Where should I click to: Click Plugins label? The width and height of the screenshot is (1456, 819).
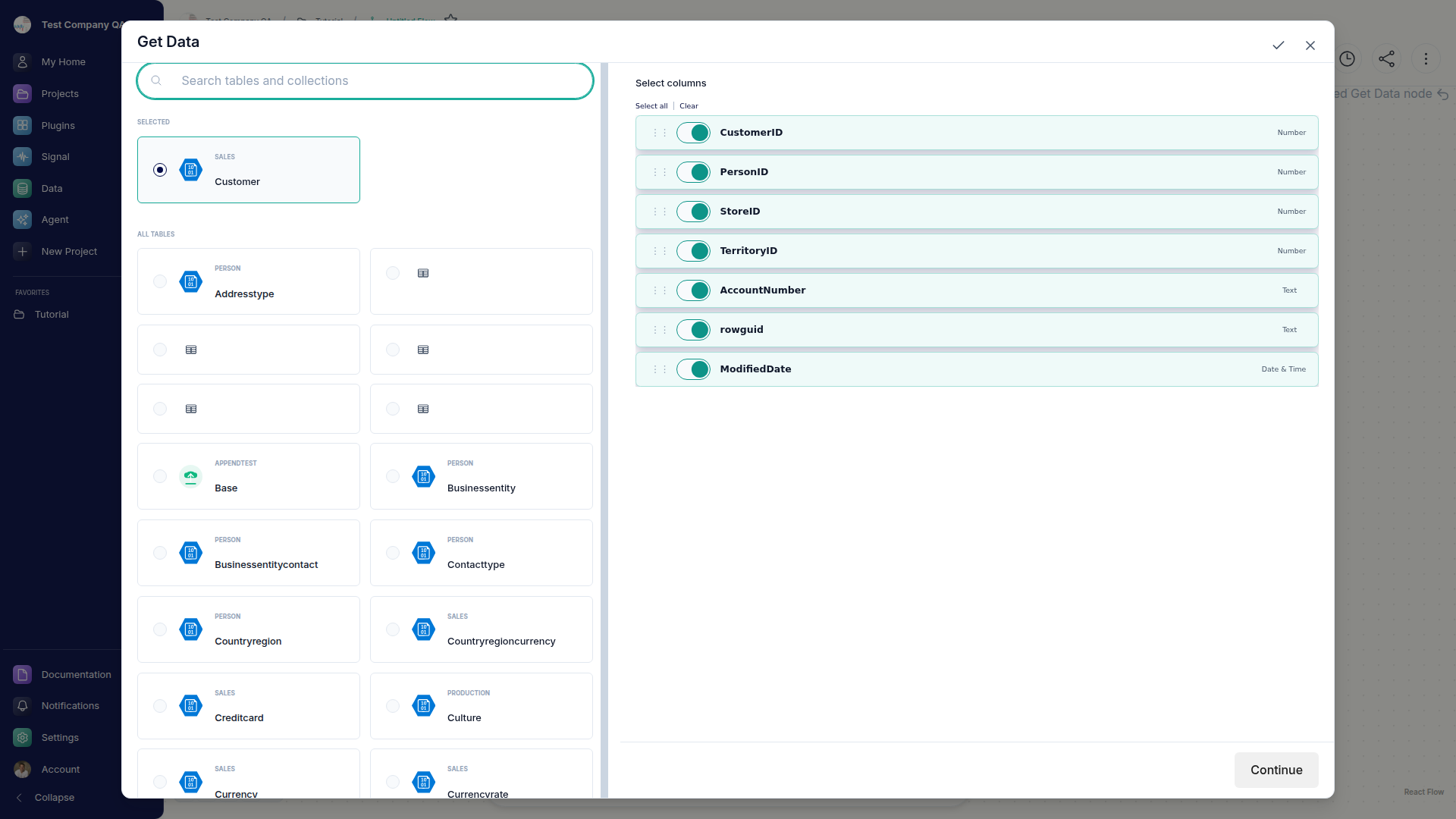[58, 126]
